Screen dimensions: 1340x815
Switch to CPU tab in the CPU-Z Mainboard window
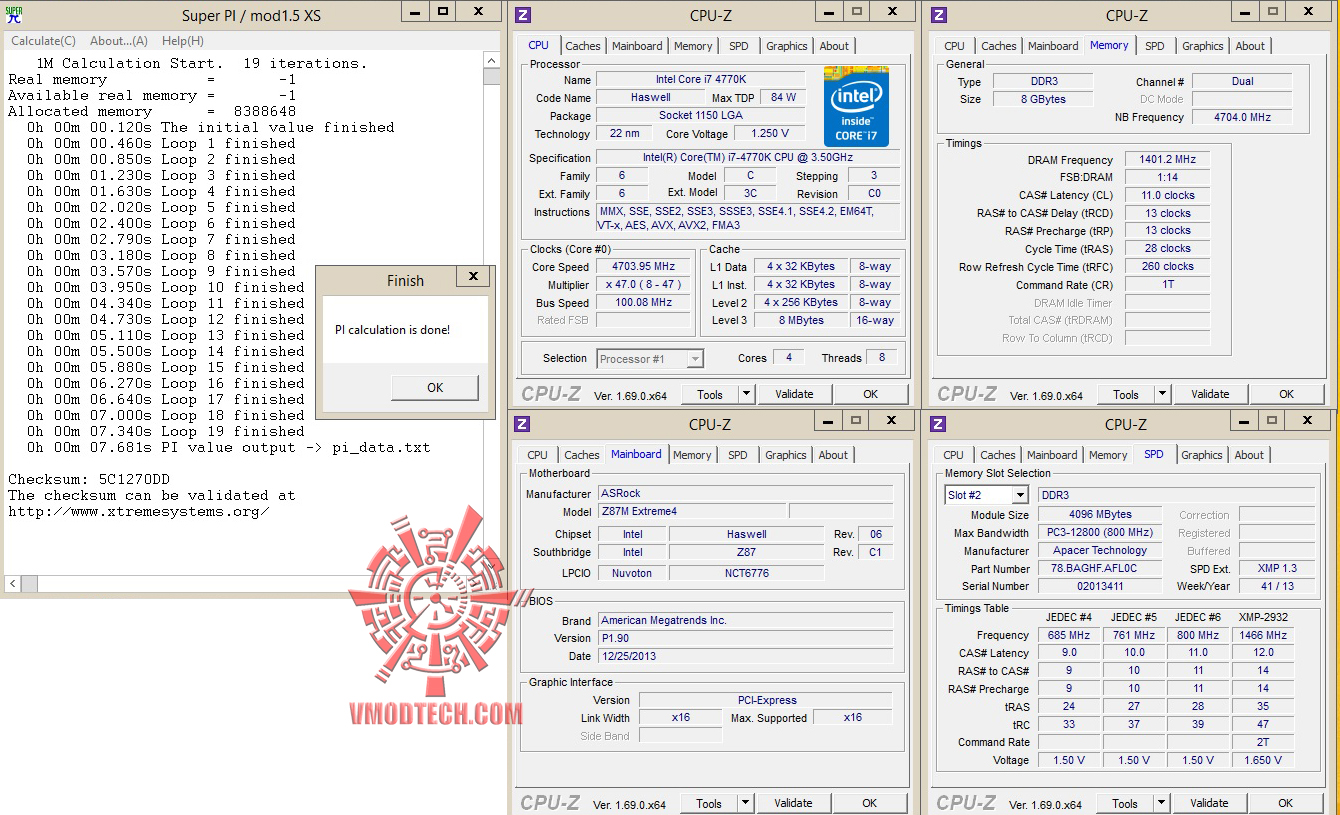538,455
